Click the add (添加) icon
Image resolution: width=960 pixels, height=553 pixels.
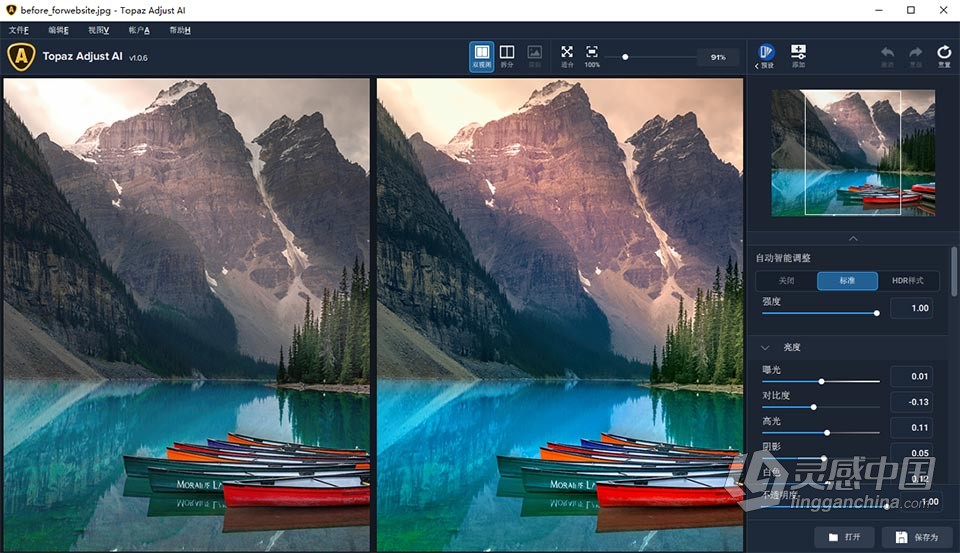798,55
